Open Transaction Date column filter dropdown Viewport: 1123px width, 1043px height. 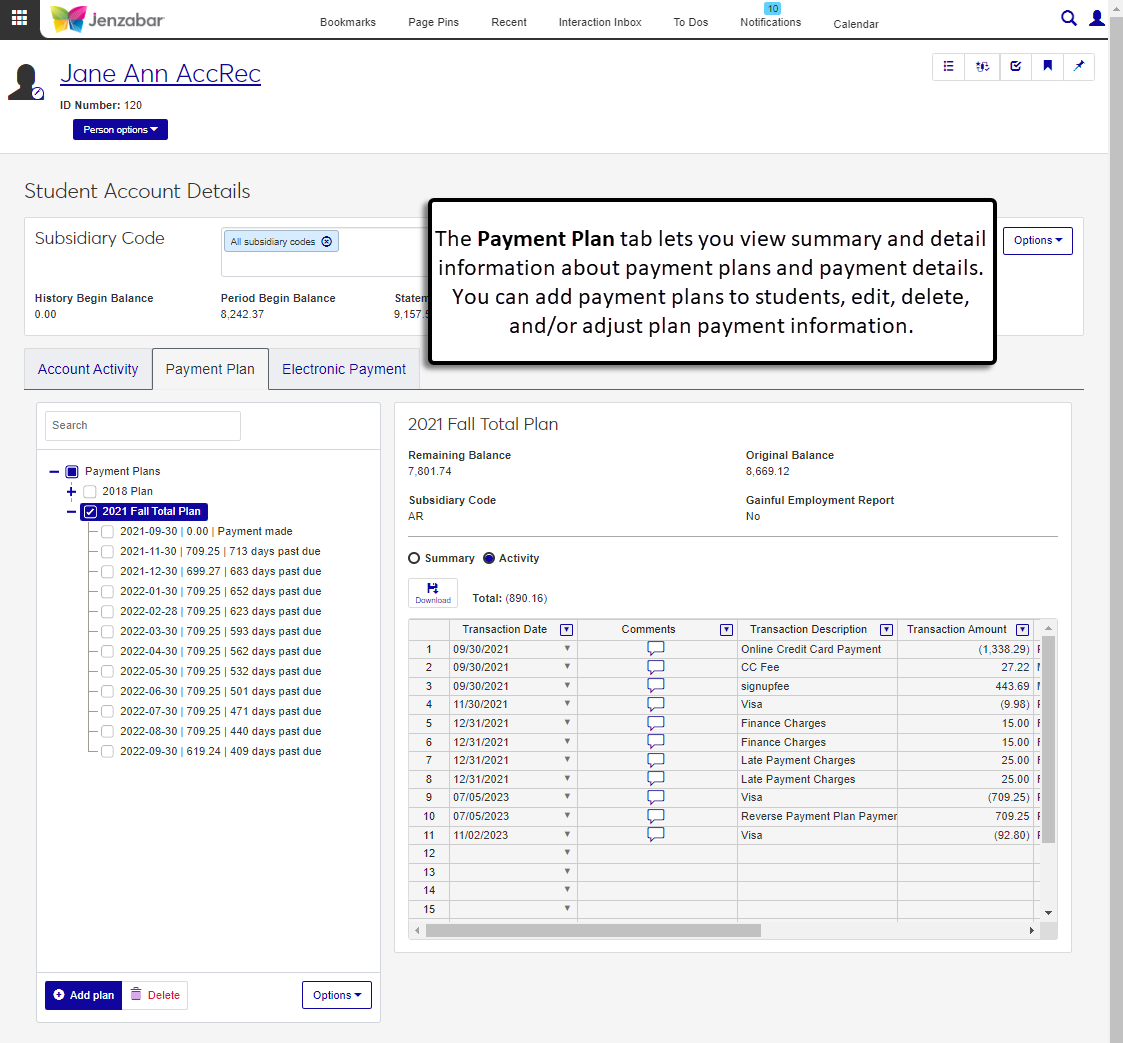(566, 630)
